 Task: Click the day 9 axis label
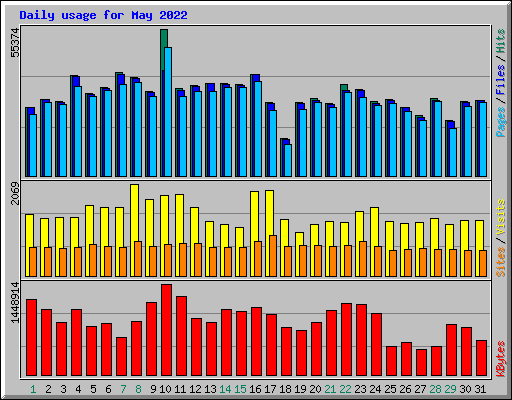(153, 389)
